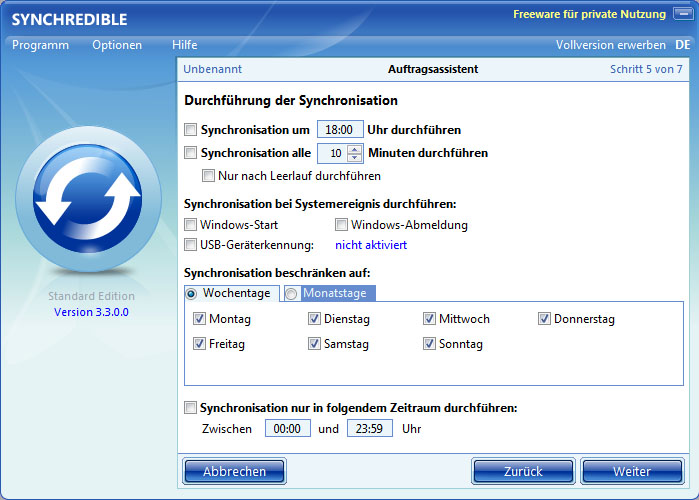
Task: Click the 'Unbenannt' job name
Action: [213, 69]
